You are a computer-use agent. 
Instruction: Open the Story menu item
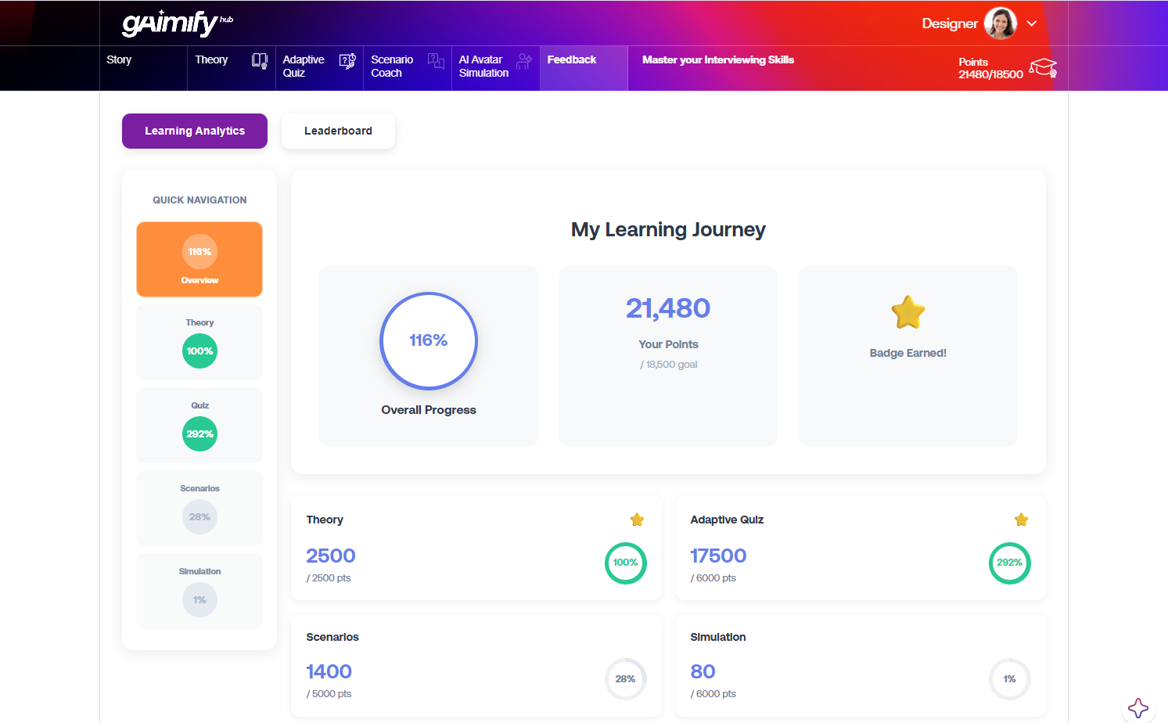click(119, 60)
